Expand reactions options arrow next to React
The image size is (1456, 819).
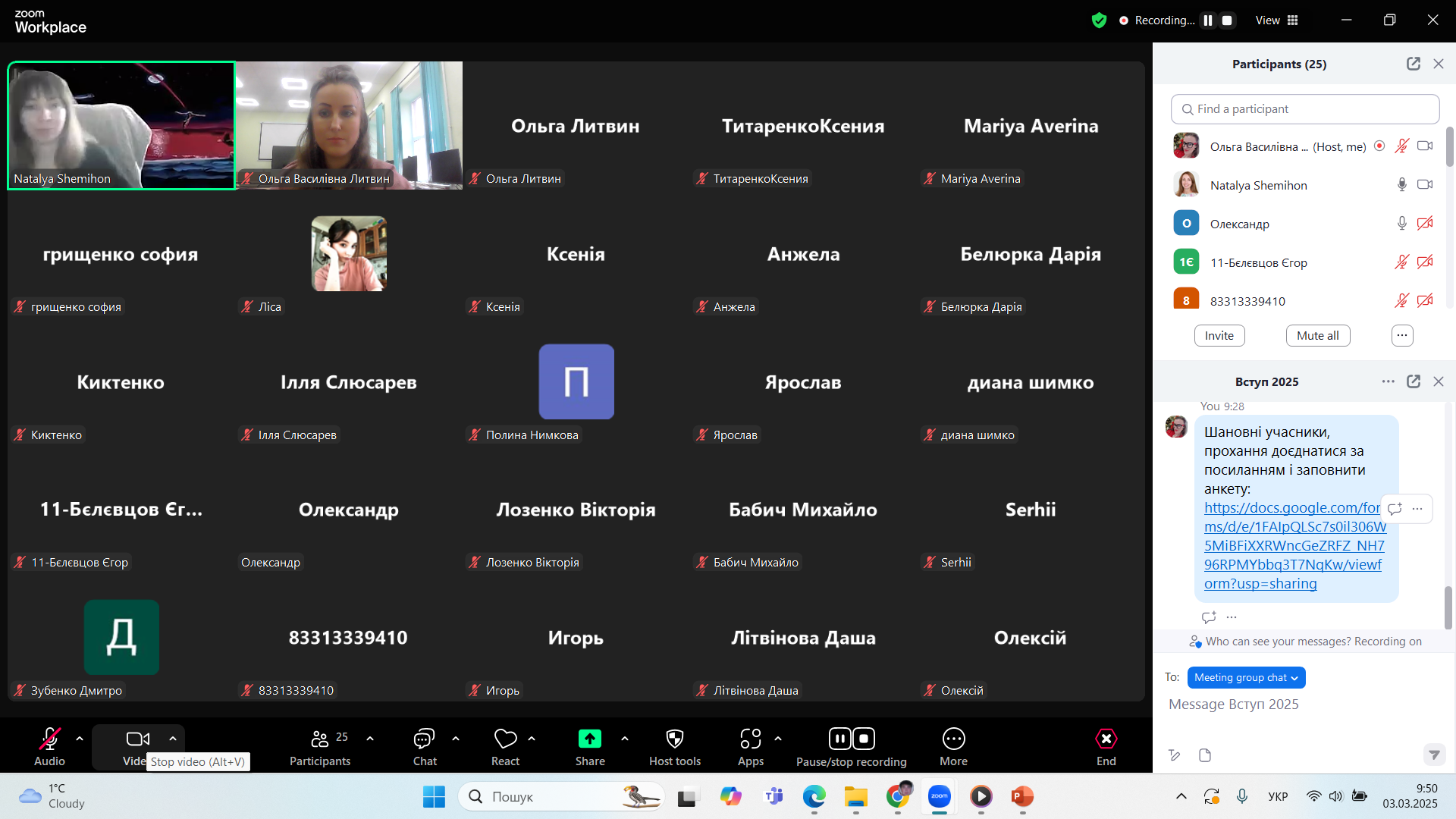pyautogui.click(x=532, y=738)
